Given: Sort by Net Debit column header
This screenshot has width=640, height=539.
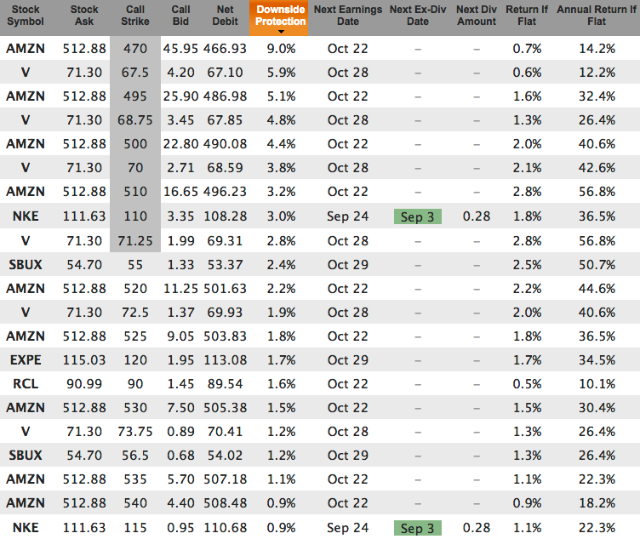Looking at the screenshot, I should coord(225,16).
